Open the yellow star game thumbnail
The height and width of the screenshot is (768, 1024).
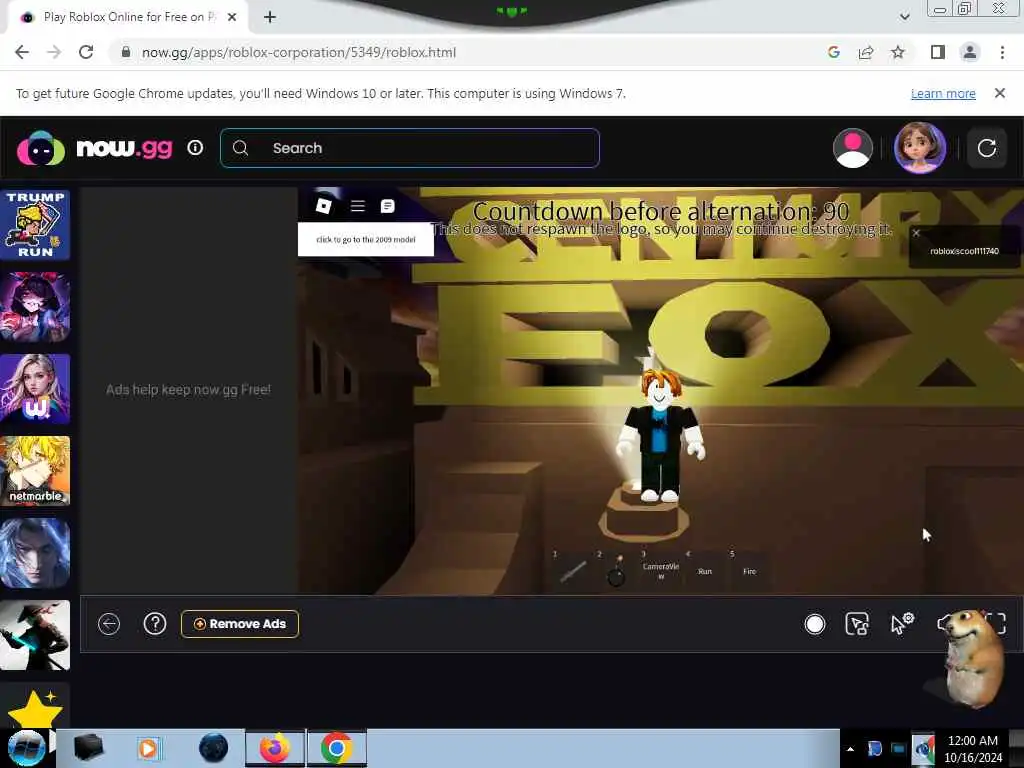click(35, 707)
